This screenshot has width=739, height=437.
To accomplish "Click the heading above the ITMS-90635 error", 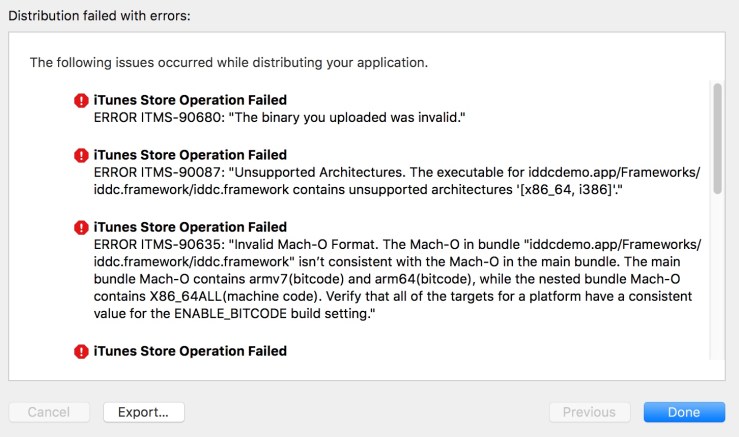I will pyautogui.click(x=190, y=227).
